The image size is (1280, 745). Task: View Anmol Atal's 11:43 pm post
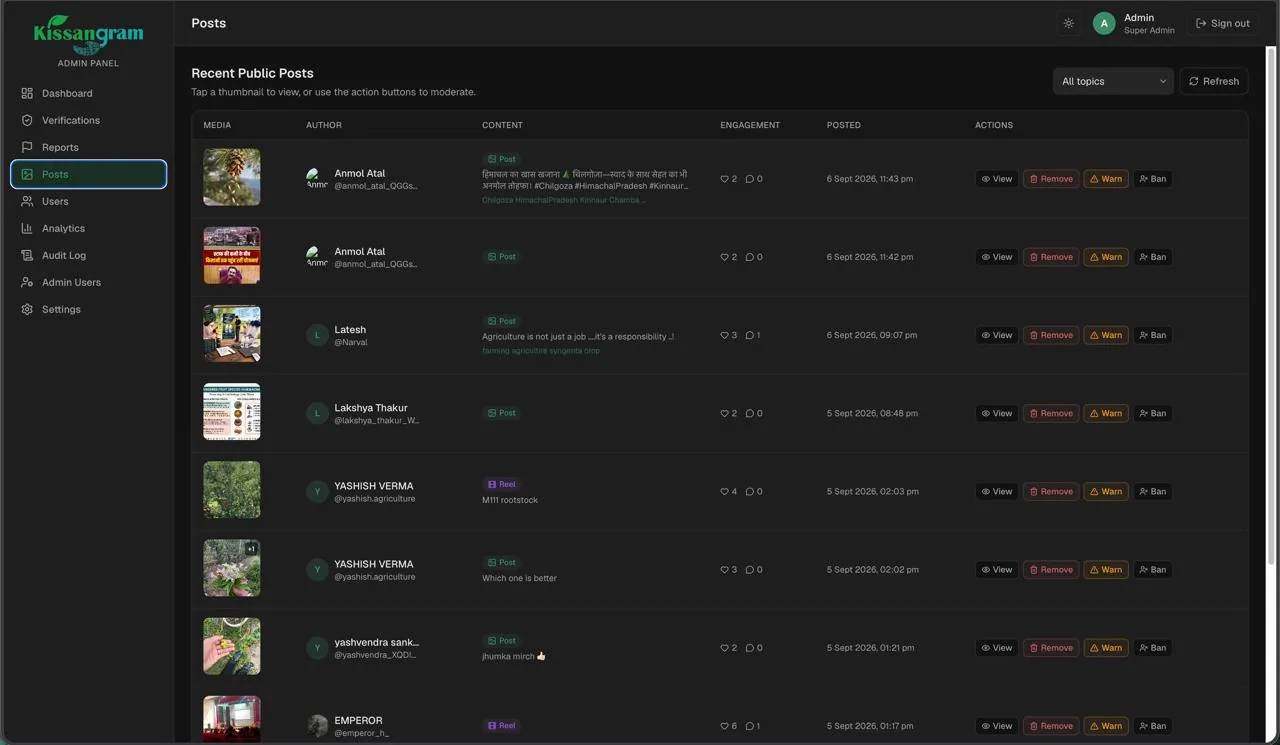[x=996, y=179]
